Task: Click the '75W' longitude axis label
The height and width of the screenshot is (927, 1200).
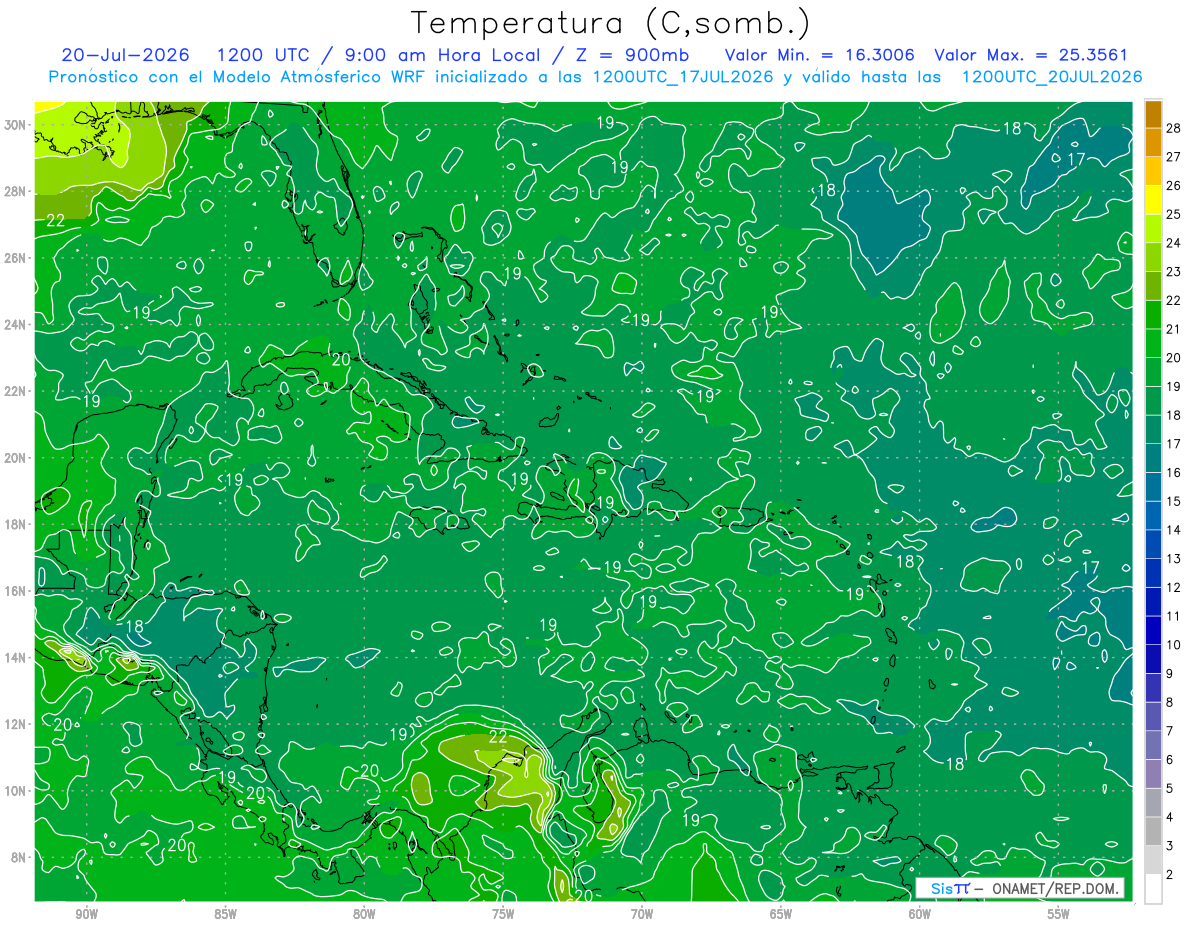Action: (503, 914)
